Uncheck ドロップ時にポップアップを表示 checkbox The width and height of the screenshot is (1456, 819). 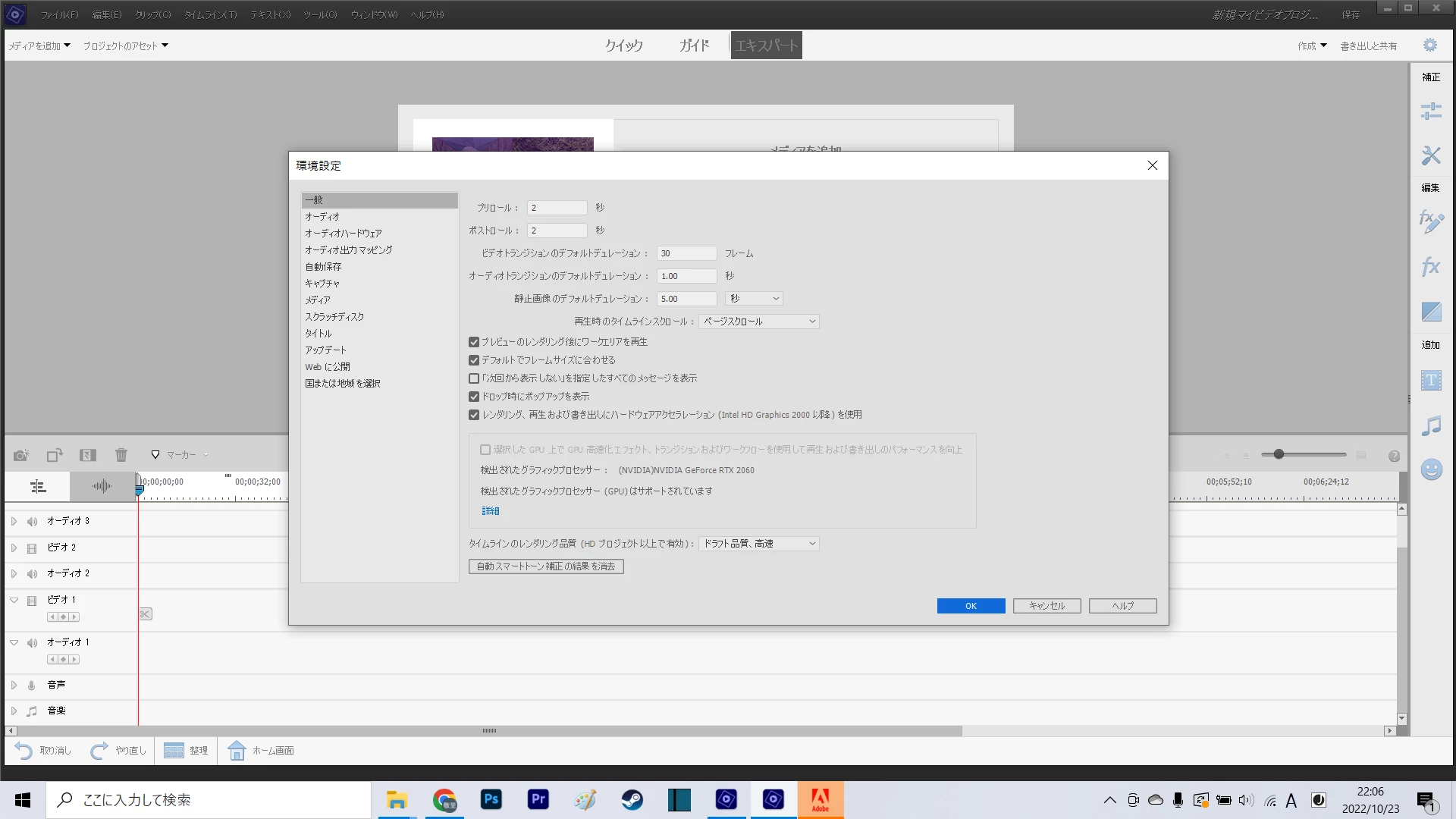(x=474, y=397)
